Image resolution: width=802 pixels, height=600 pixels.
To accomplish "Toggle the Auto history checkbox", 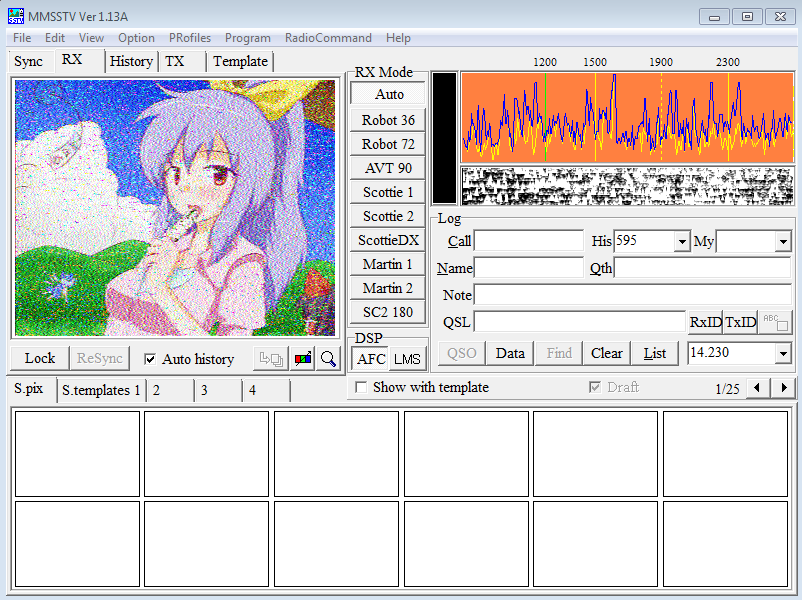I will 150,359.
